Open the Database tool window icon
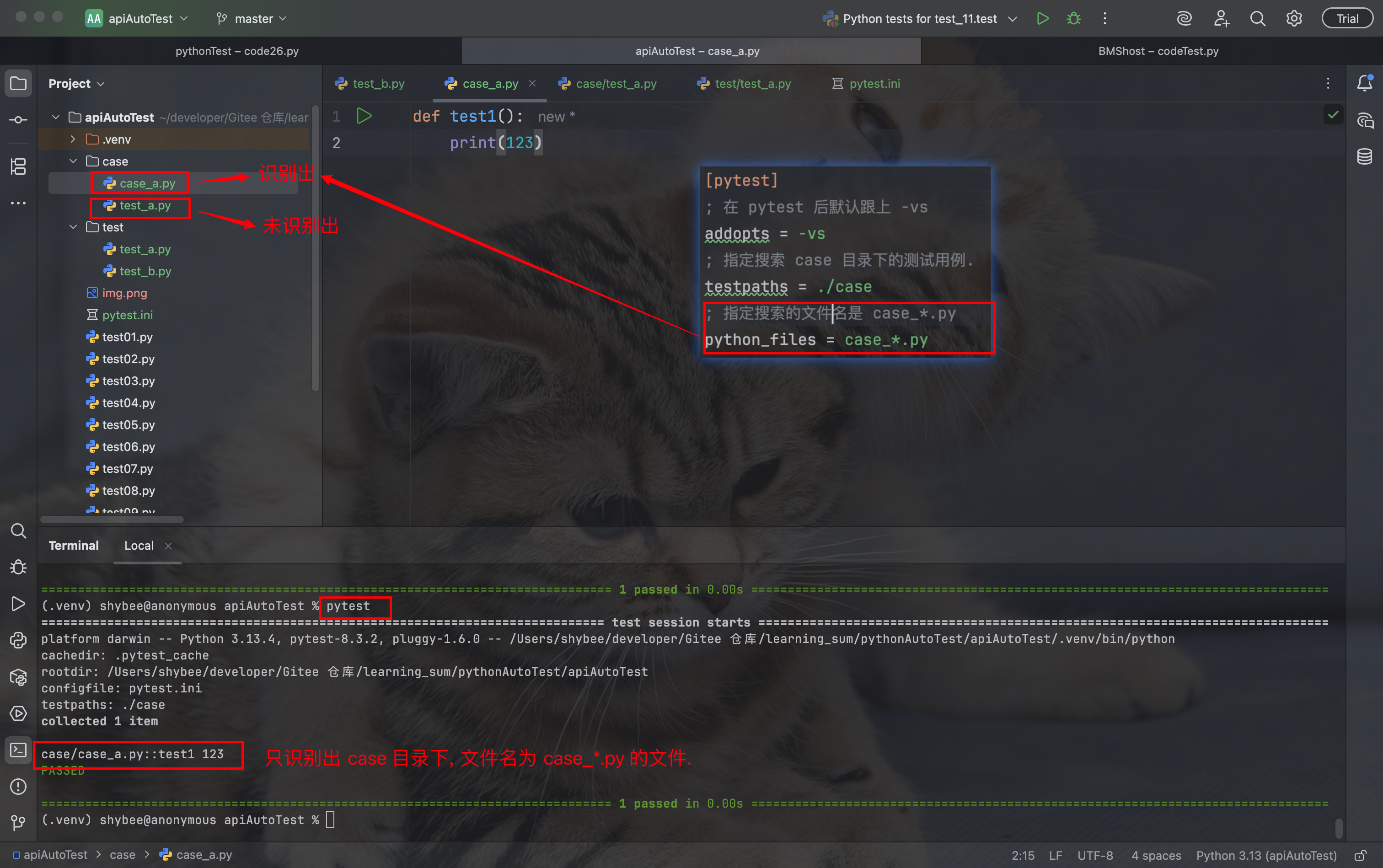 (x=1364, y=156)
